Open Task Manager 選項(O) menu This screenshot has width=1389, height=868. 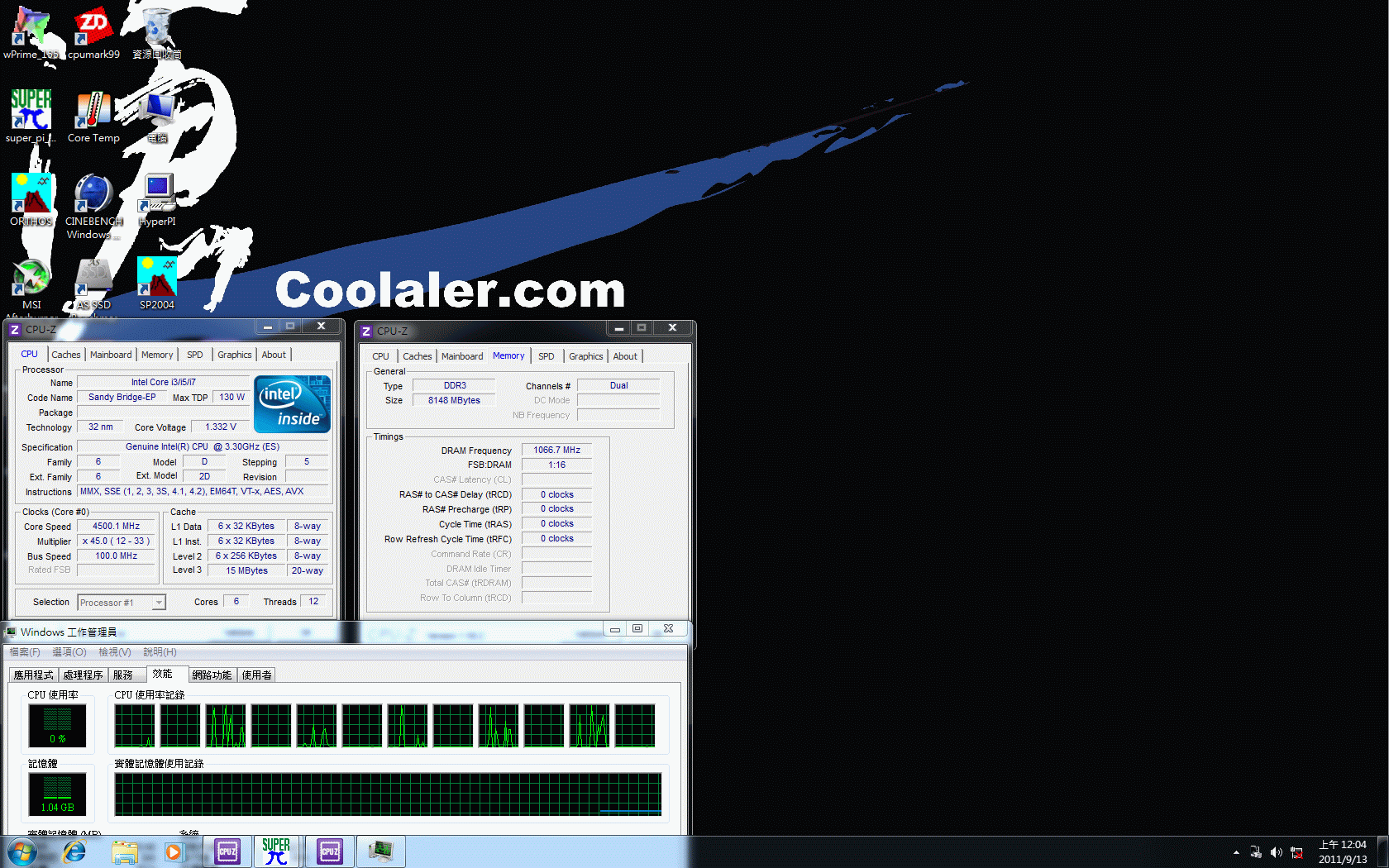(x=69, y=652)
